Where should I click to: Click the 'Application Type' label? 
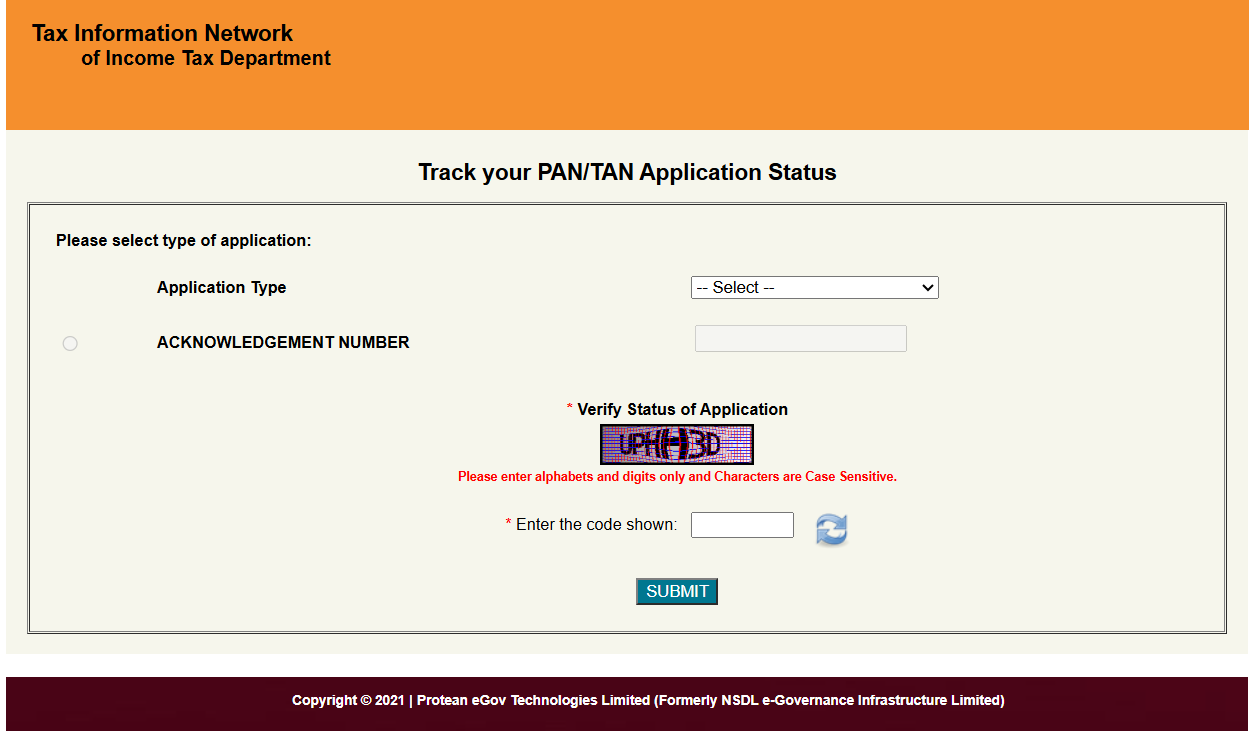coord(222,287)
